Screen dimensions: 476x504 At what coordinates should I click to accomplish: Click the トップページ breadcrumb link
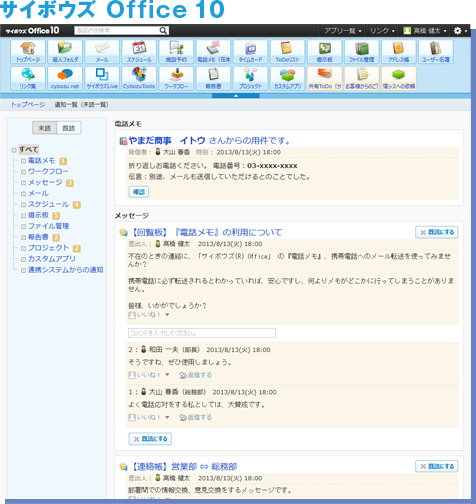coord(28,105)
